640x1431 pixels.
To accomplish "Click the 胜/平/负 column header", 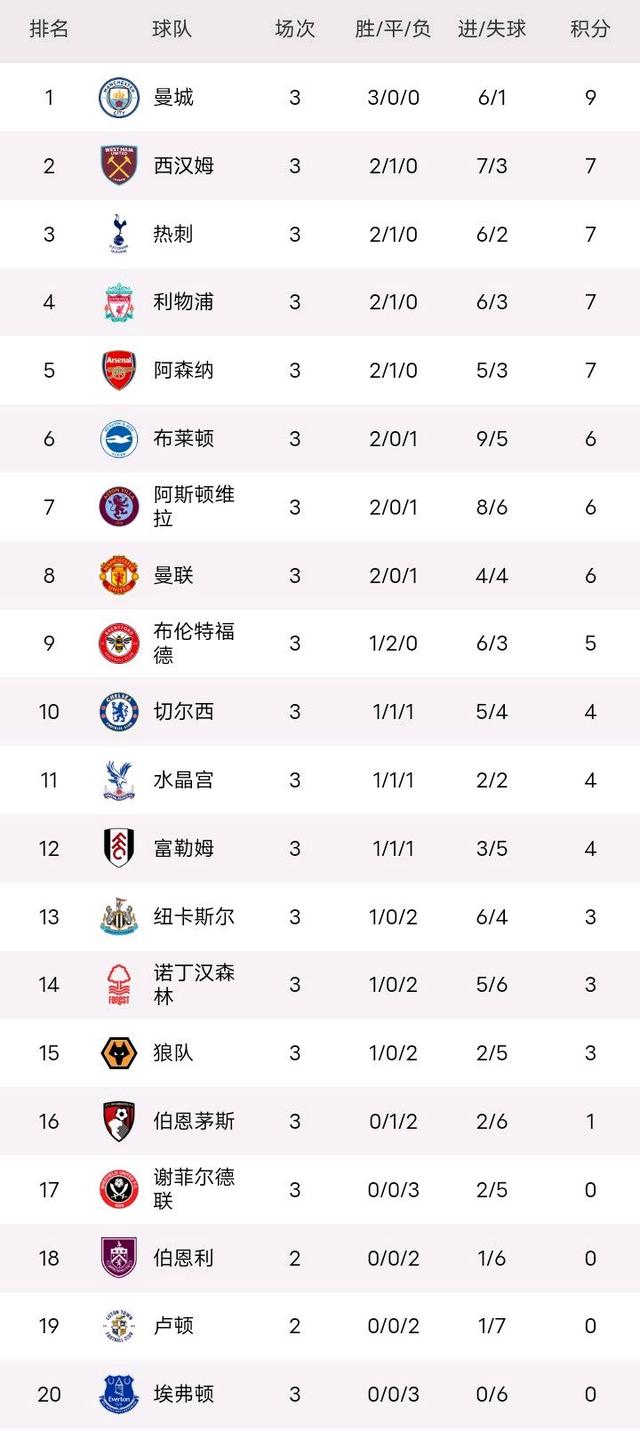I will click(x=393, y=29).
